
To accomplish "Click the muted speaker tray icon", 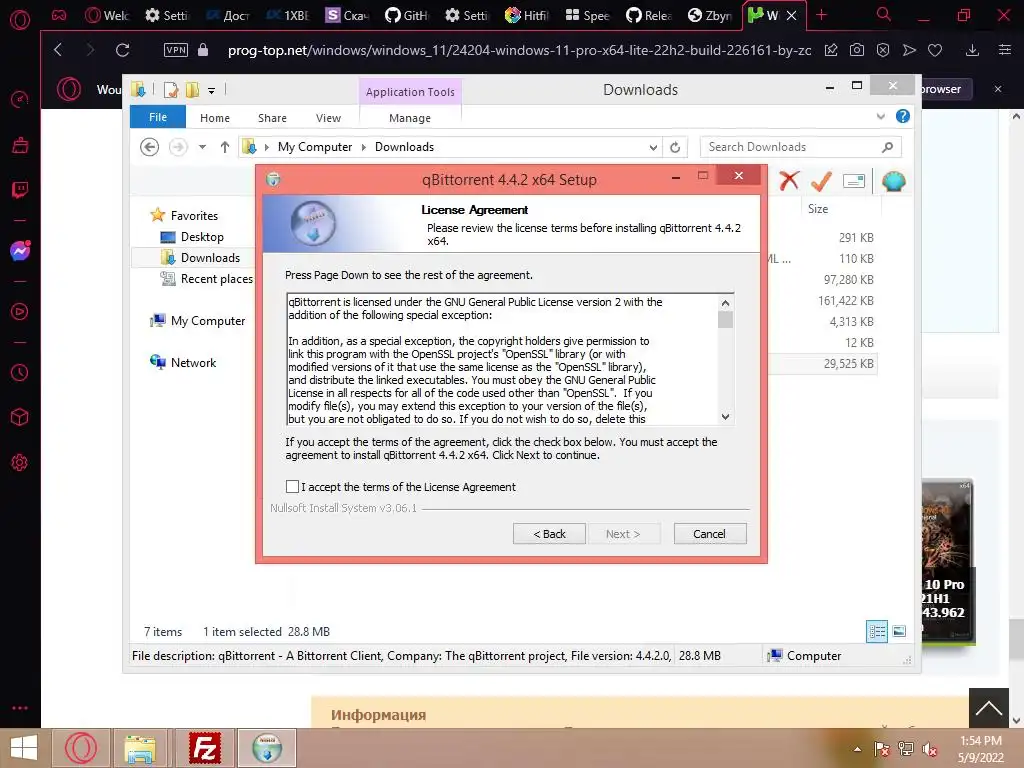I will pos(929,749).
